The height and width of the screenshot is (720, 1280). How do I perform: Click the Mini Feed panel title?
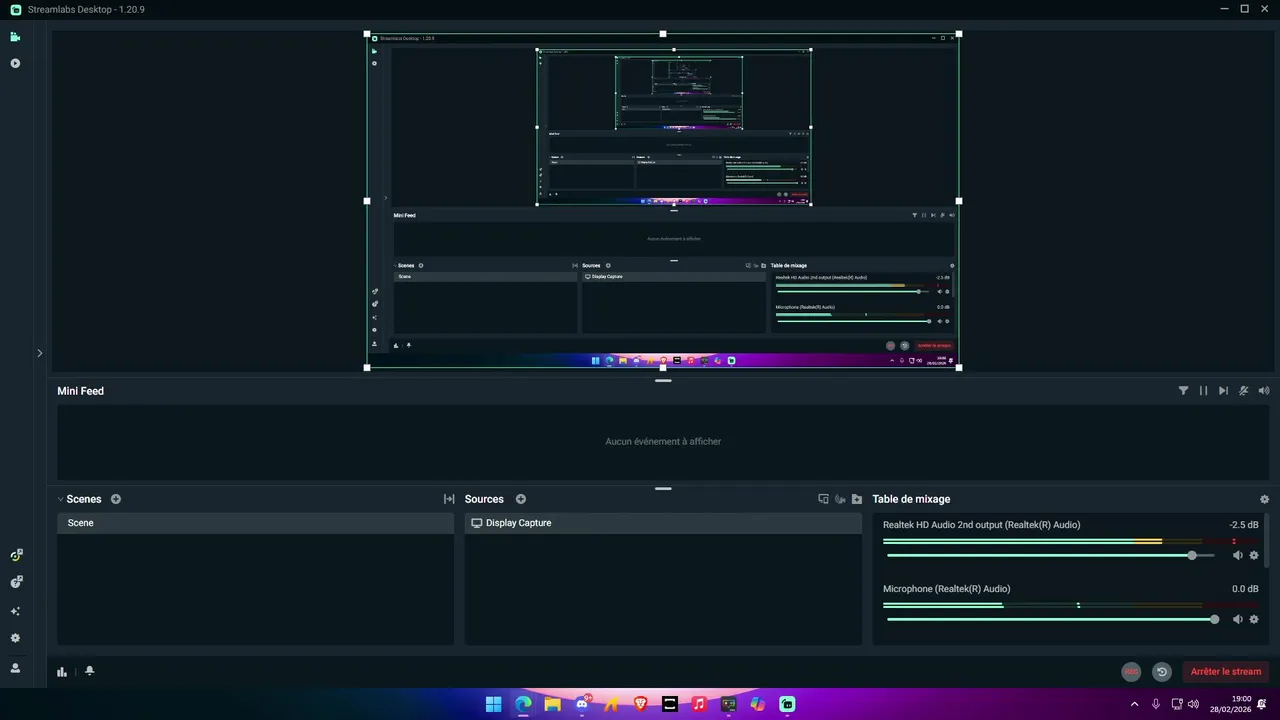point(81,391)
